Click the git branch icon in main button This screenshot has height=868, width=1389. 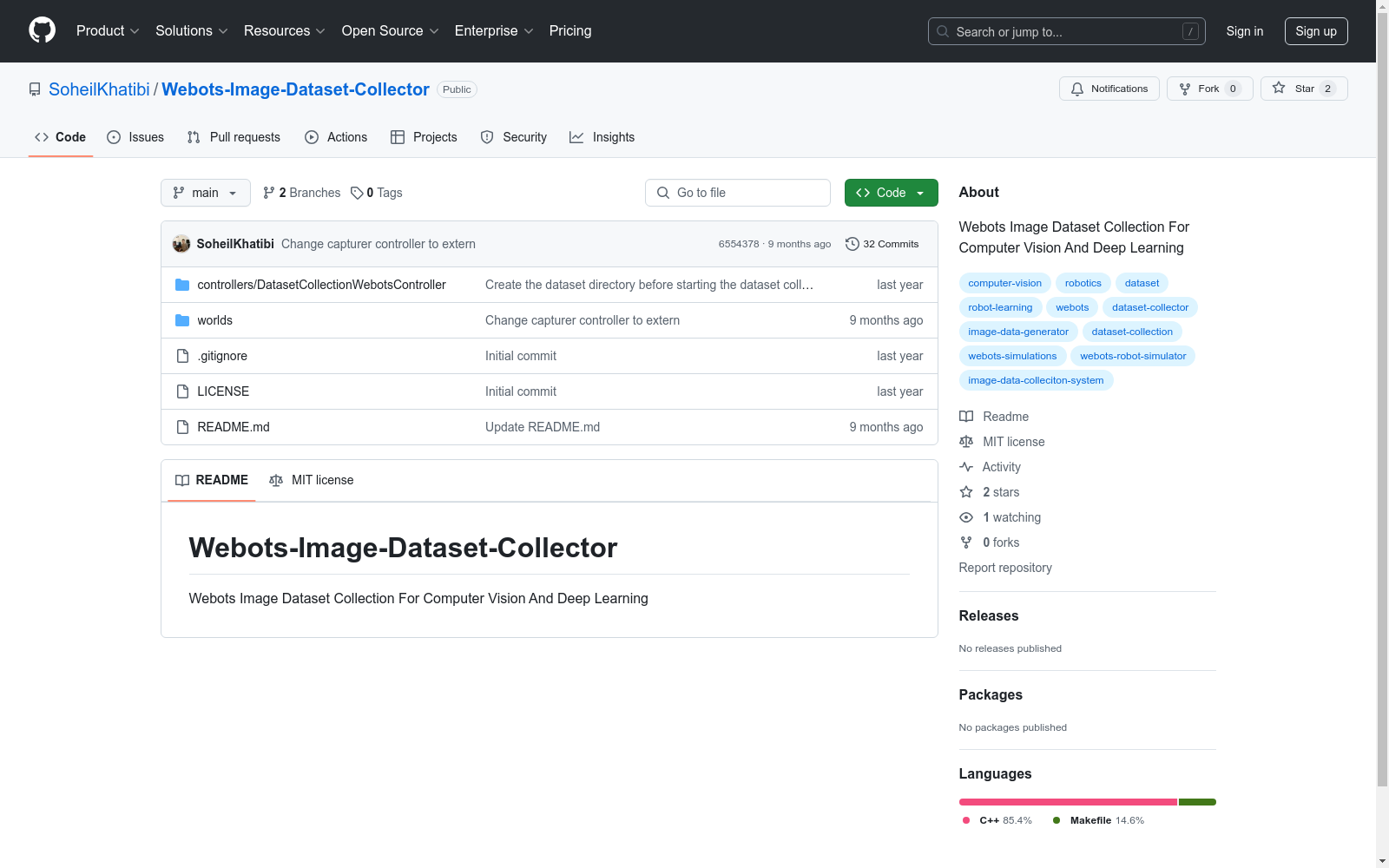pyautogui.click(x=179, y=193)
